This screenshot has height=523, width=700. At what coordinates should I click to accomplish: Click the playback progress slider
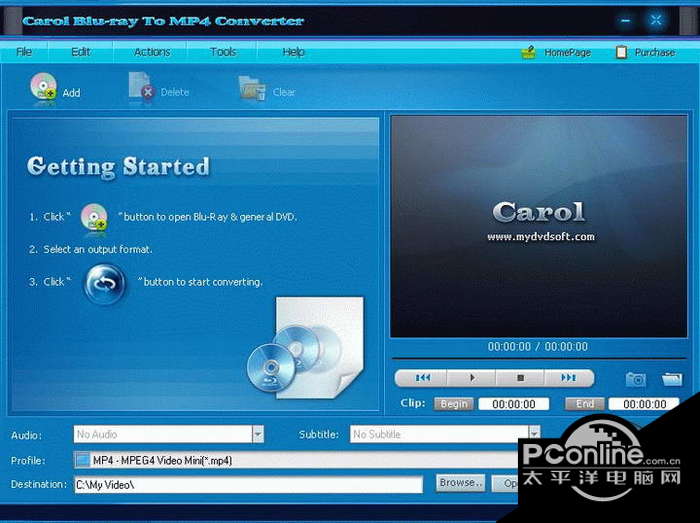[x=539, y=358]
